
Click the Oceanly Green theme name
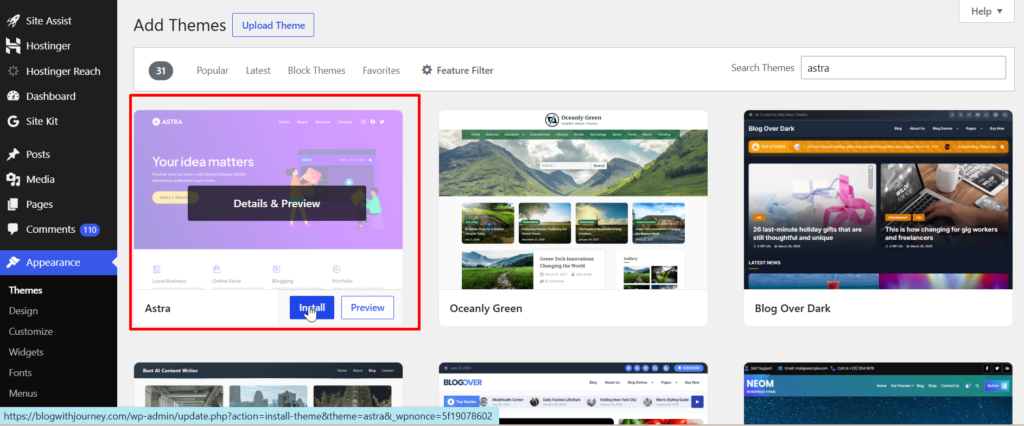coord(486,308)
